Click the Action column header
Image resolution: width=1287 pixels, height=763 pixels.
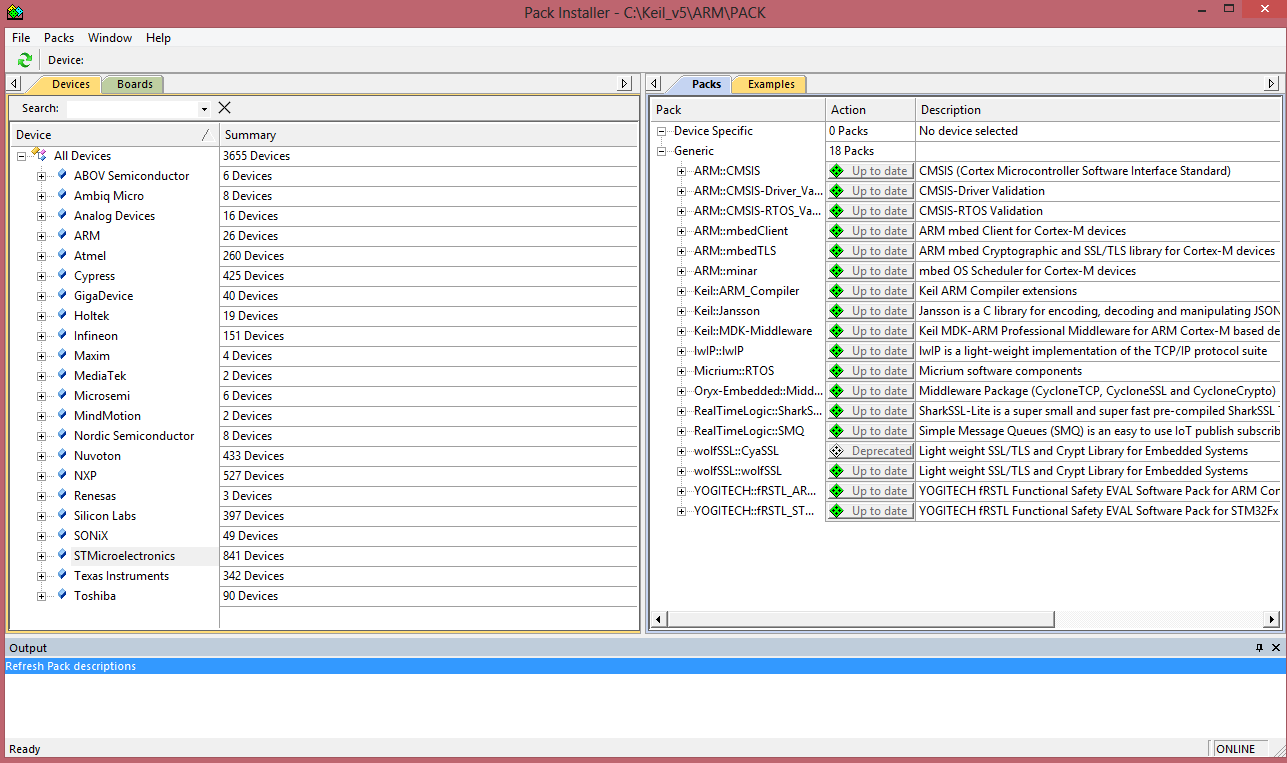coord(870,110)
